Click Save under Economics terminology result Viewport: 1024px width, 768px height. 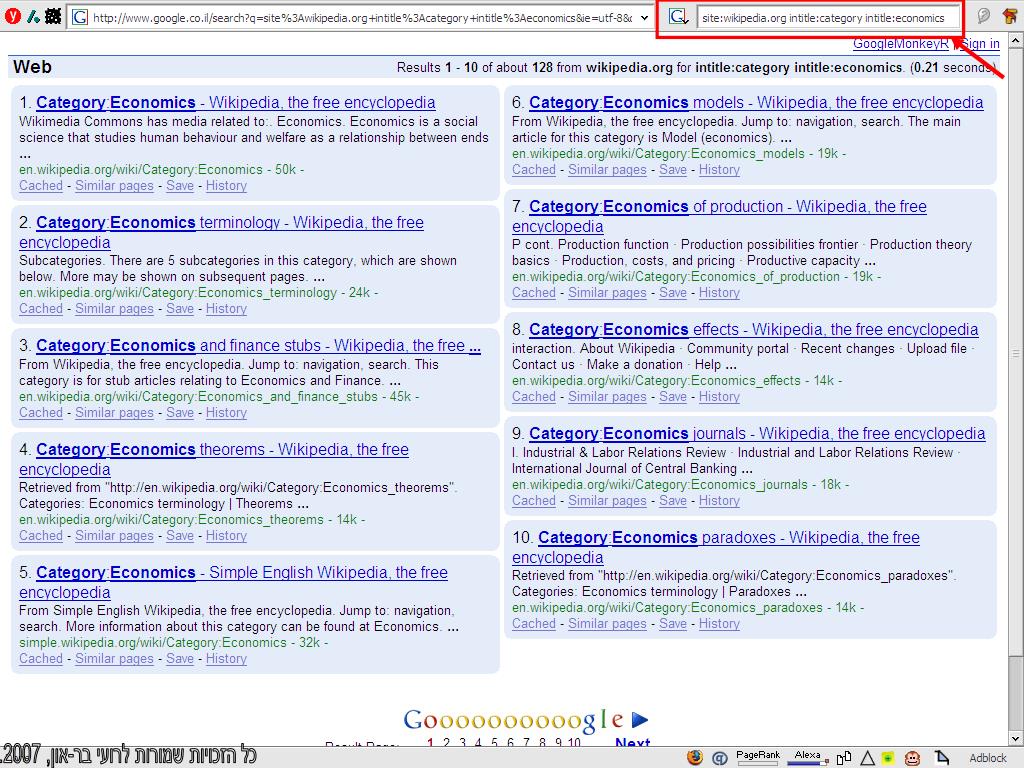tap(180, 309)
